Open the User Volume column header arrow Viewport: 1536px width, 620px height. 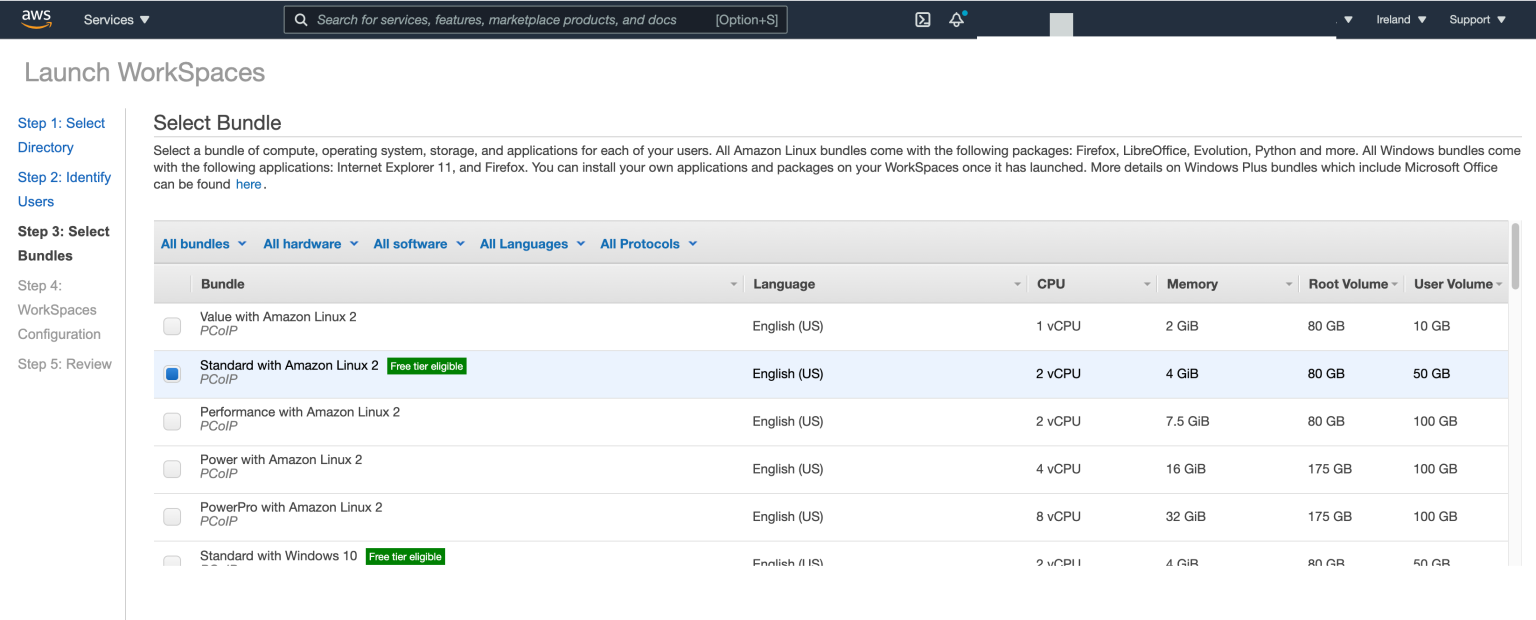pyautogui.click(x=1500, y=285)
